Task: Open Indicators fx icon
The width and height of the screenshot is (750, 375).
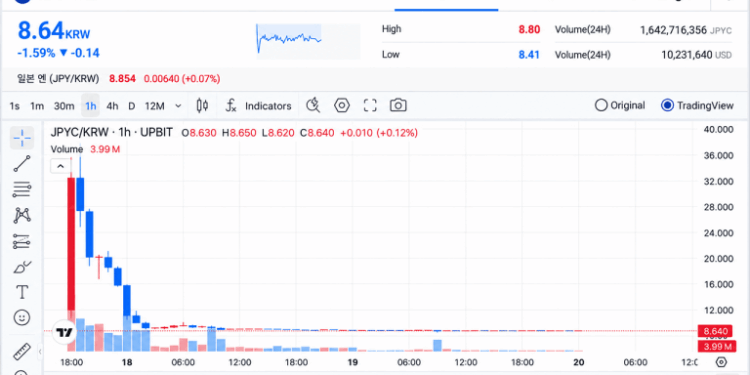Action: click(x=231, y=106)
